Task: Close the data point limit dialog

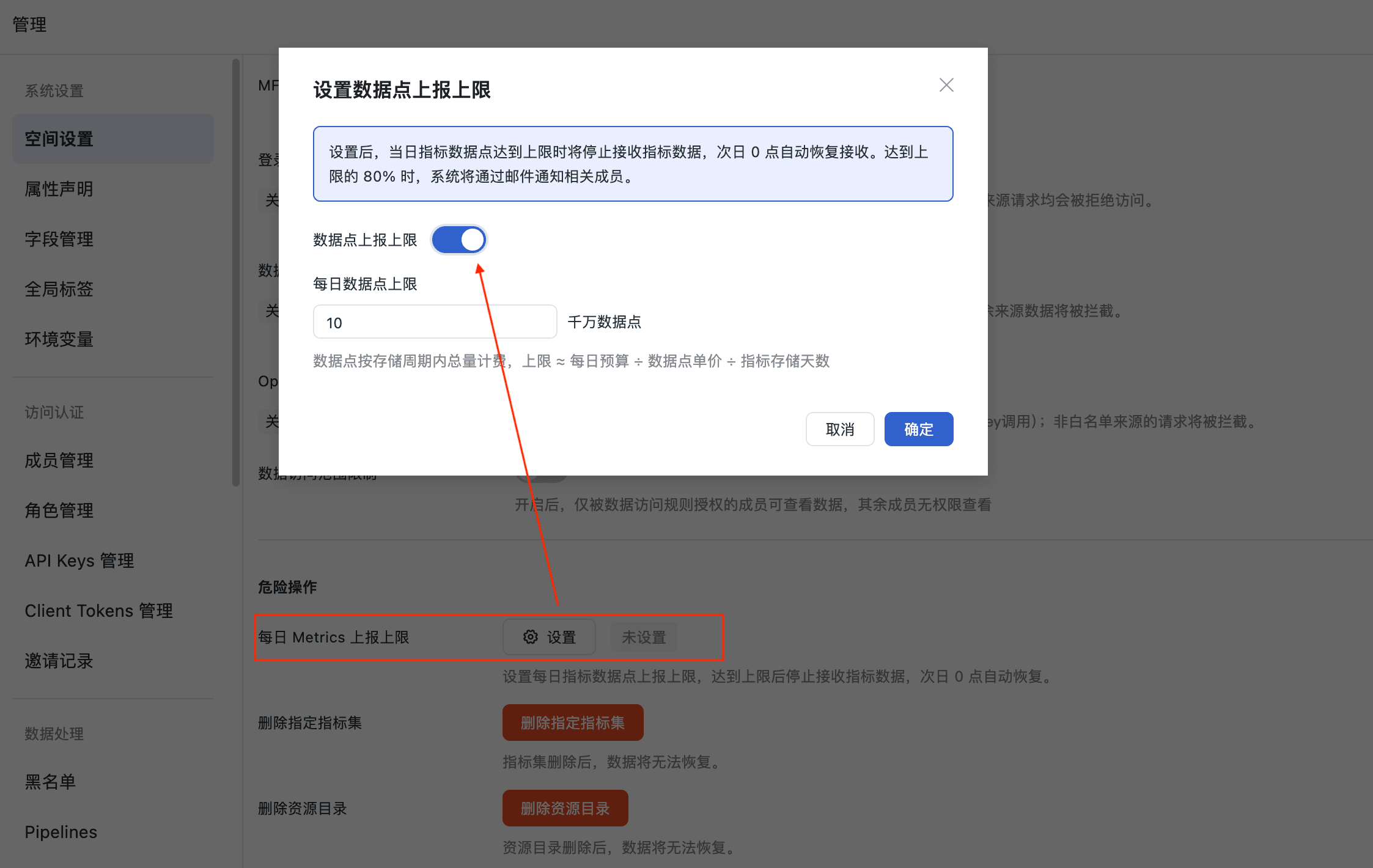Action: click(946, 85)
